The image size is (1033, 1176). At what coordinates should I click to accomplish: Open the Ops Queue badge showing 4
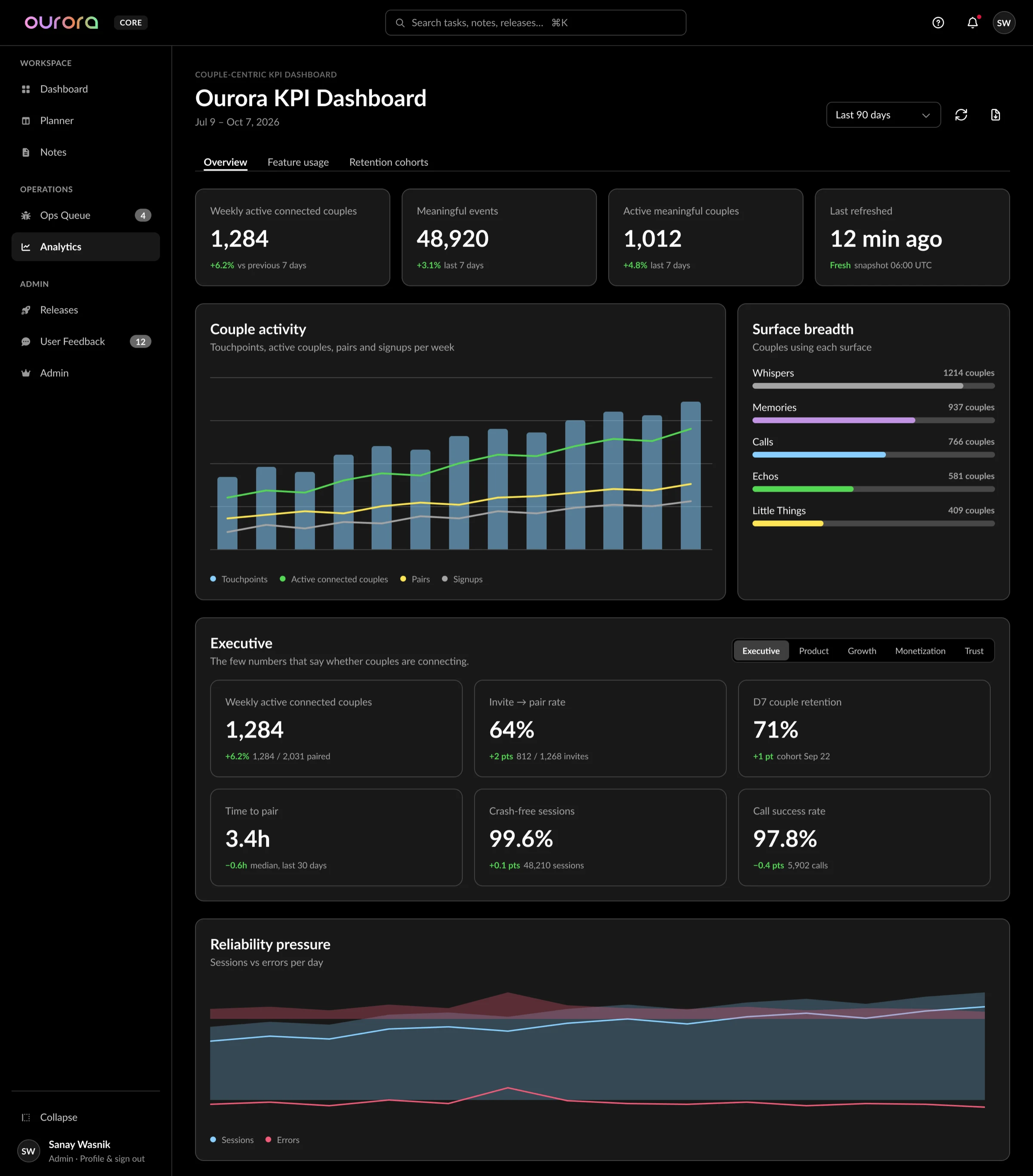point(143,215)
